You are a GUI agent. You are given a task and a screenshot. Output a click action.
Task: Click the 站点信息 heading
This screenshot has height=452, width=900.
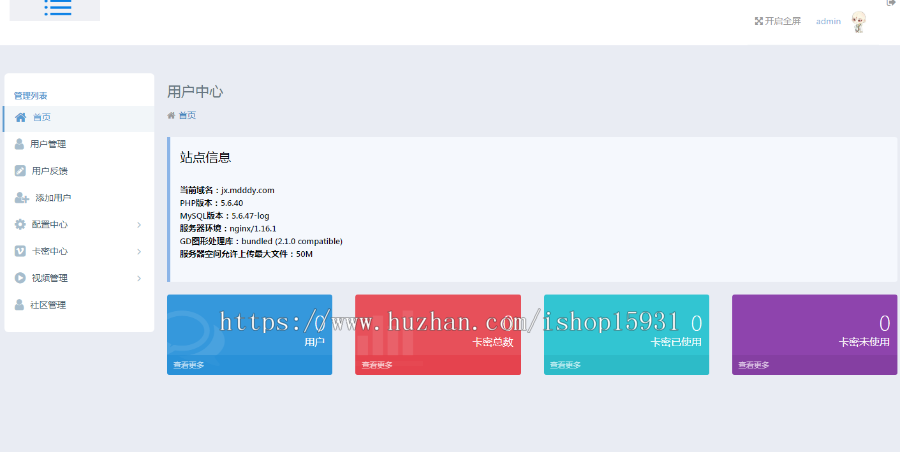pyautogui.click(x=205, y=157)
